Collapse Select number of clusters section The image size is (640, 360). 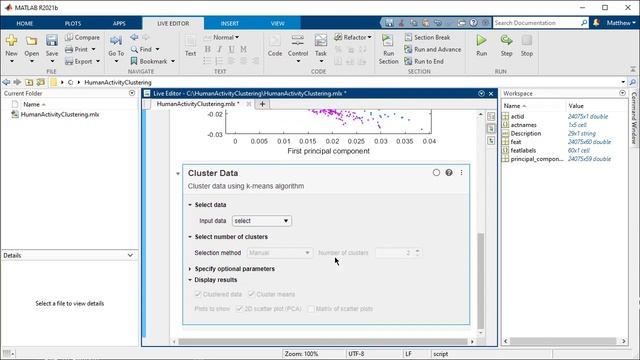(x=190, y=237)
